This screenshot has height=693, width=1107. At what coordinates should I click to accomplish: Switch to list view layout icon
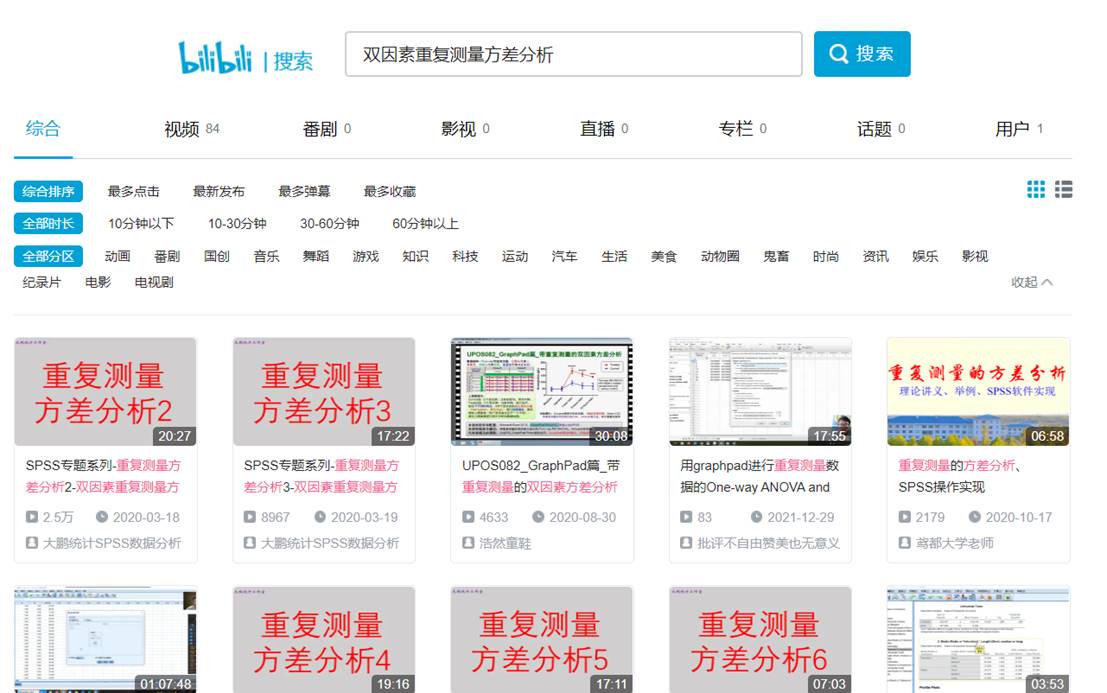(x=1064, y=189)
